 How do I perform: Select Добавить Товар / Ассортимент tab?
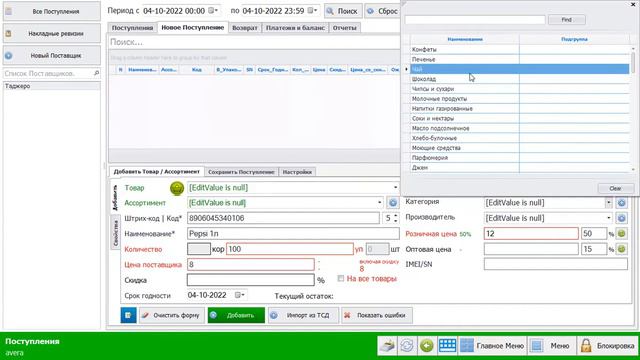click(156, 171)
